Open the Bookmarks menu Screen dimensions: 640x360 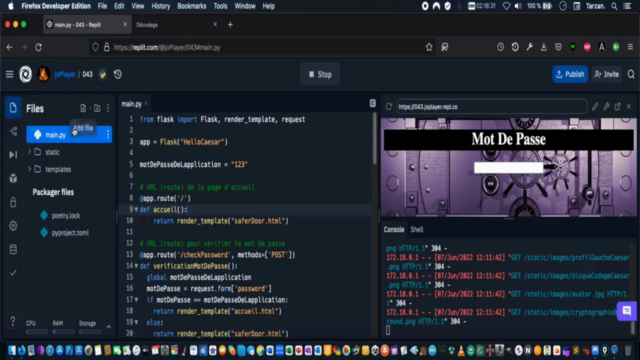pyautogui.click(x=191, y=6)
